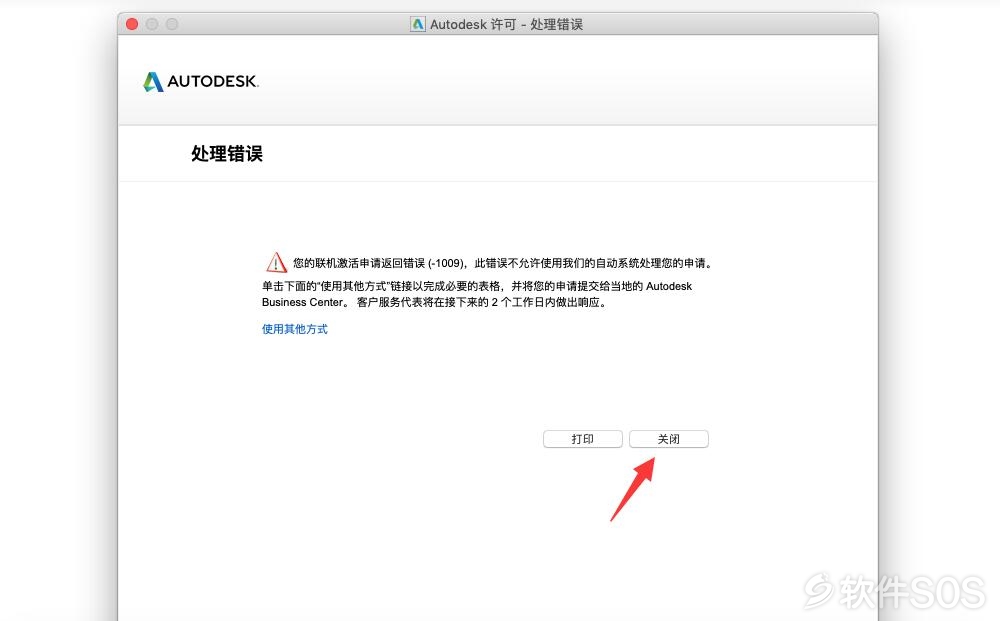Click the Autodesk logo in the header
Screen dimensions: 1000x621
[x=201, y=82]
